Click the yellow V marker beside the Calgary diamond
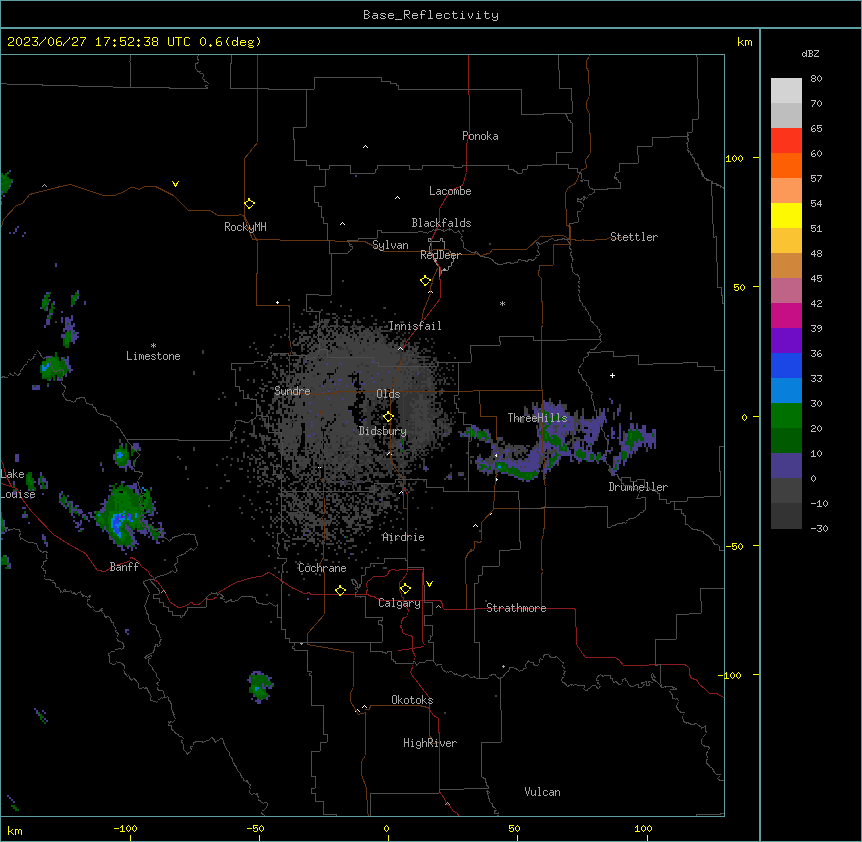Viewport: 862px width, 842px height. tap(429, 584)
